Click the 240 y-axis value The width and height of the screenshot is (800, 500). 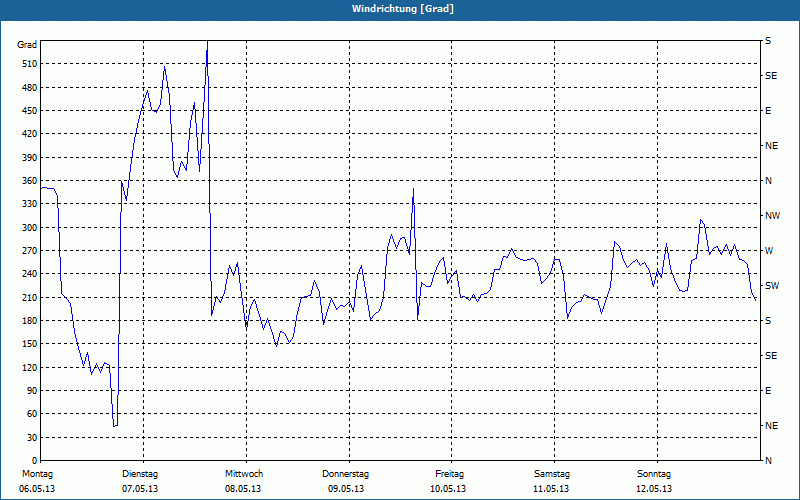(30, 273)
